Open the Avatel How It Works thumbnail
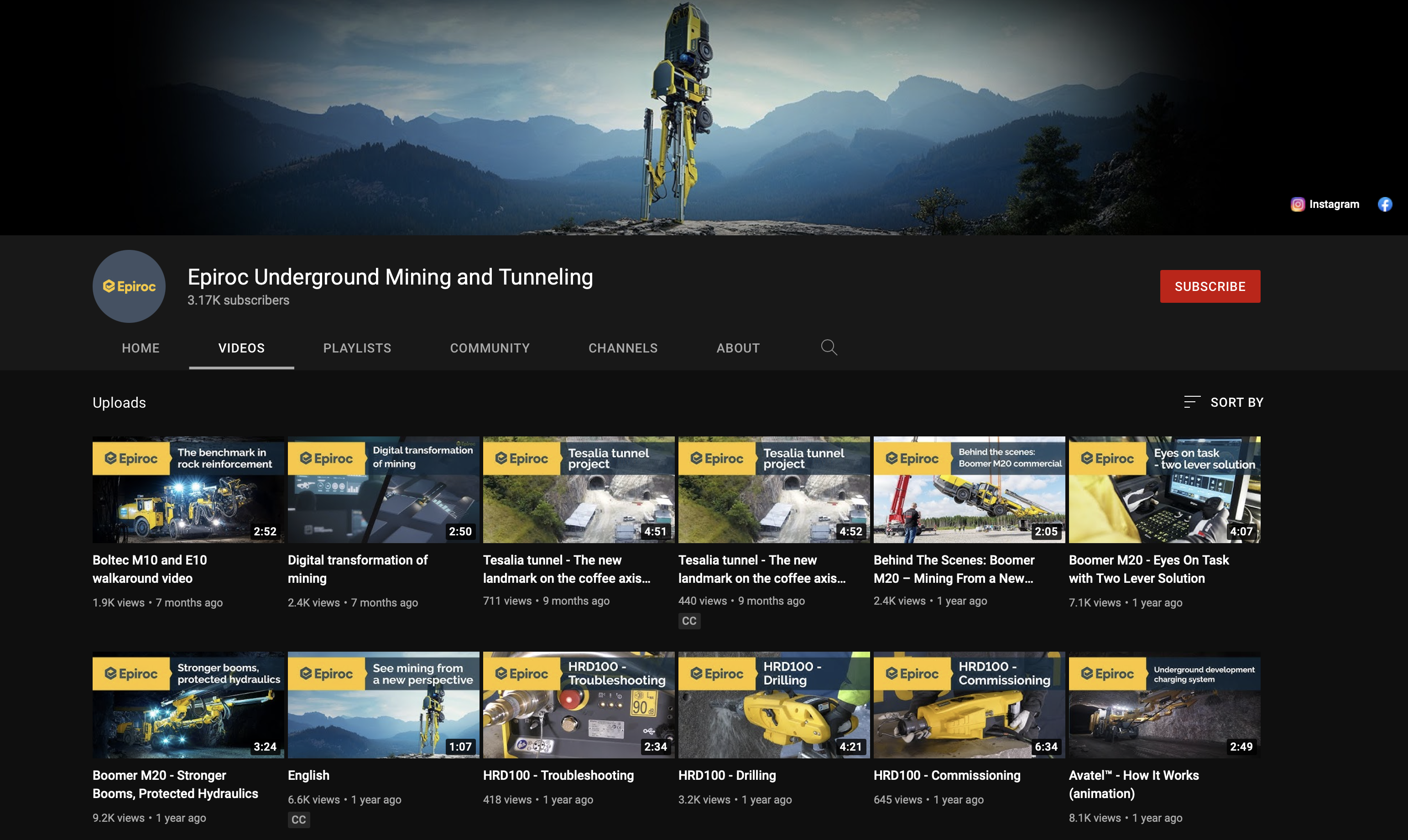Screen dimensions: 1408x840 tap(1164, 705)
